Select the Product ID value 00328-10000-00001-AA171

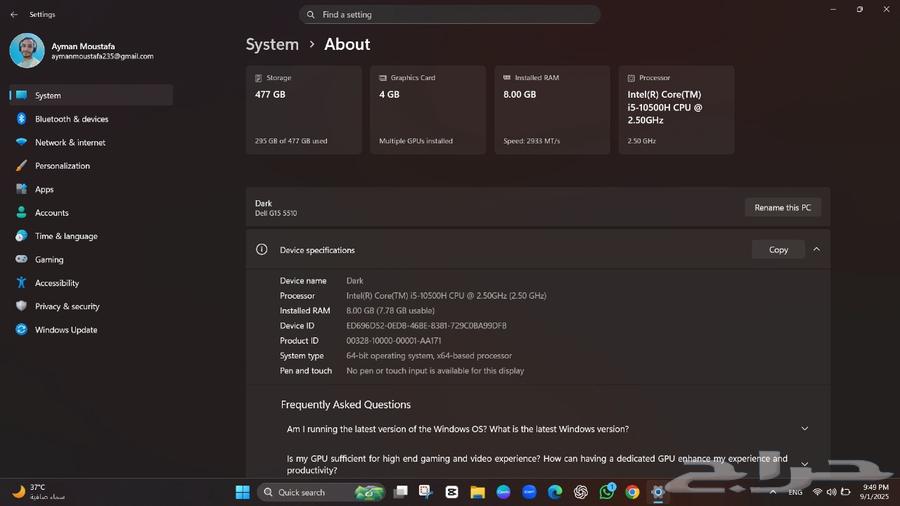tap(394, 341)
